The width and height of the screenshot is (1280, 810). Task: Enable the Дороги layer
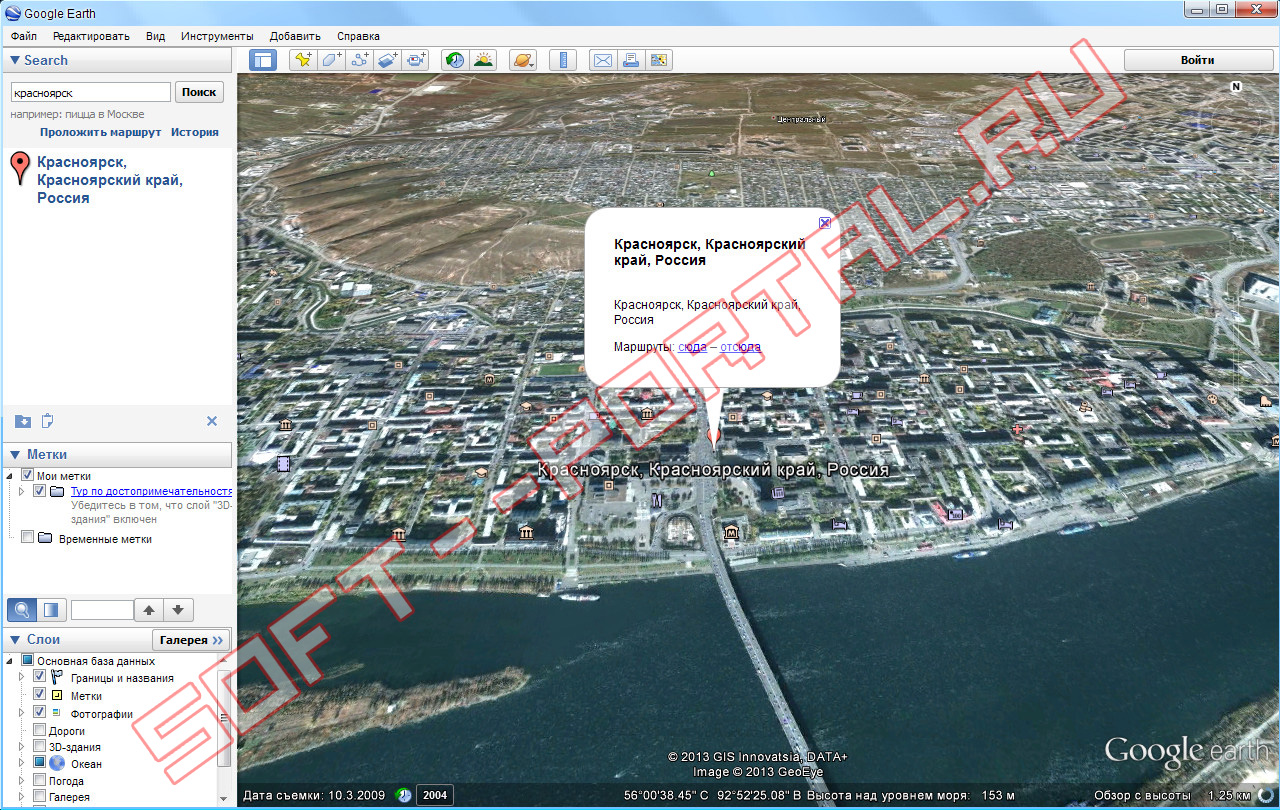(40, 730)
